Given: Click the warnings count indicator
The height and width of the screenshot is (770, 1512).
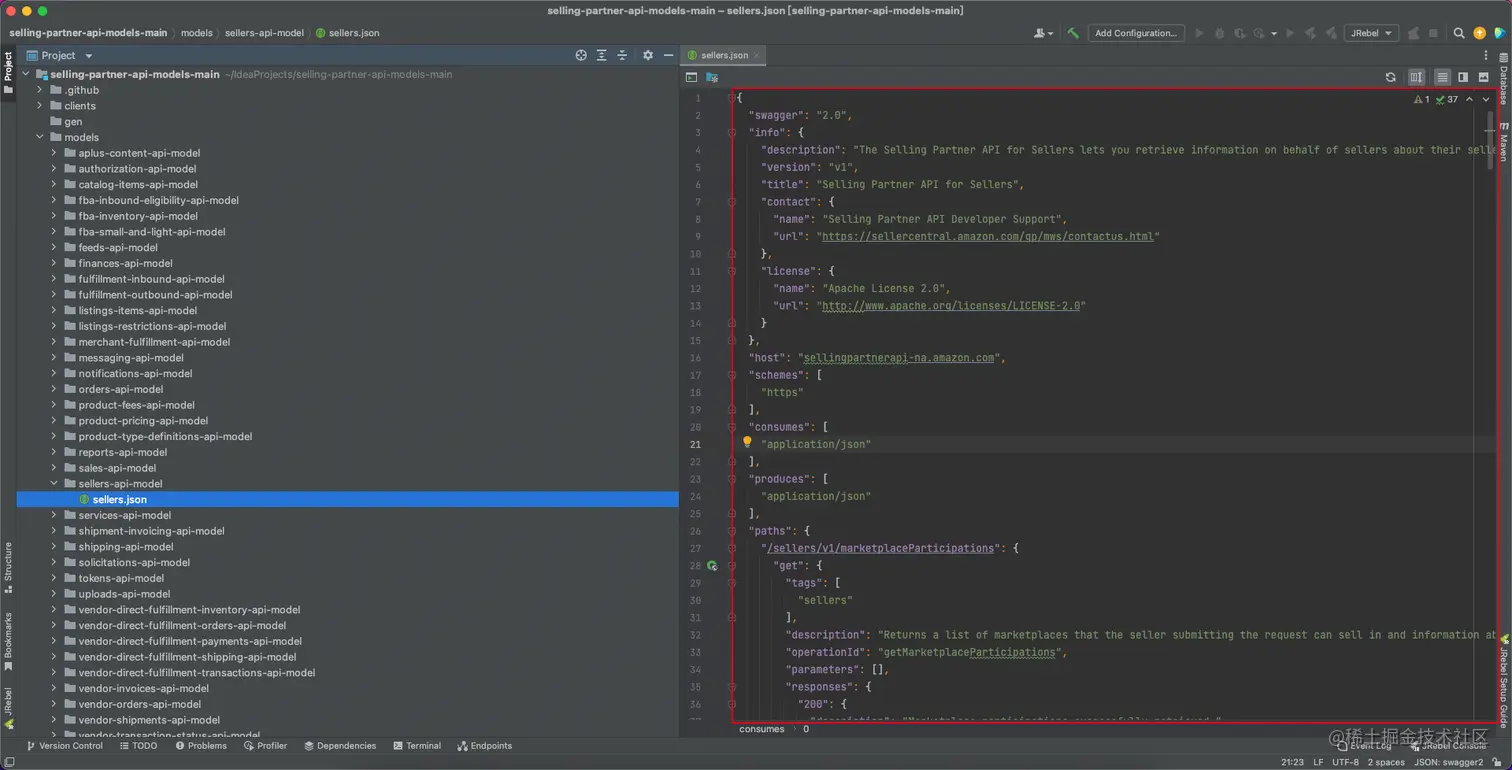Looking at the screenshot, I should click(1421, 100).
